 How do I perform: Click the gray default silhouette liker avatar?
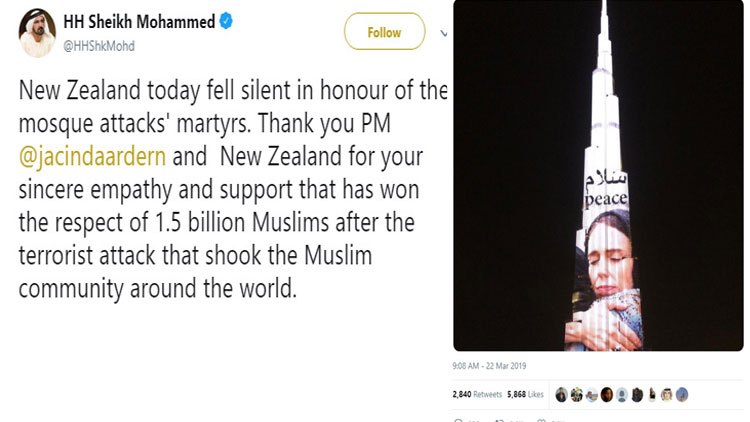coord(621,395)
